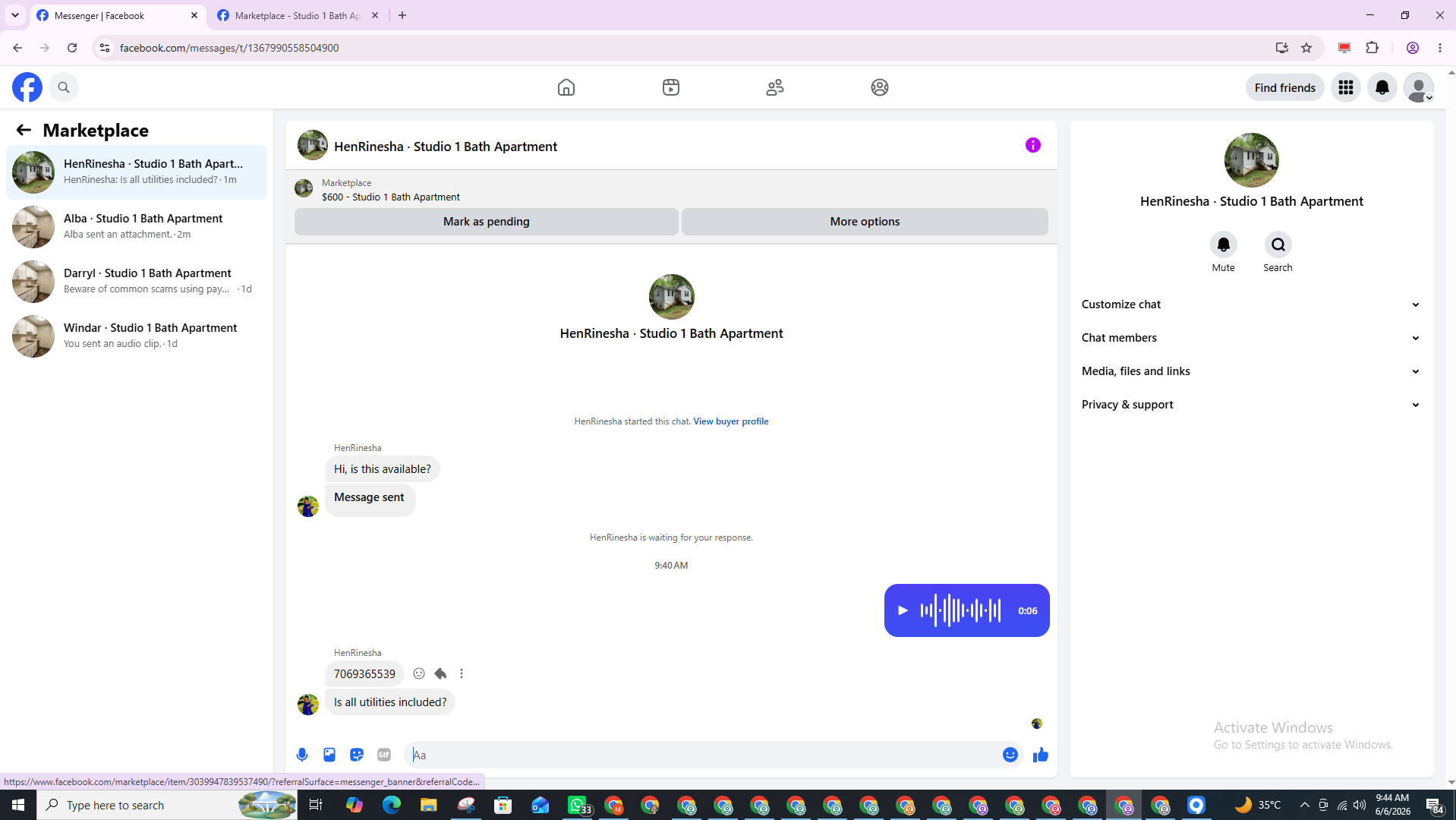Record a voice clip with microphone

[302, 755]
